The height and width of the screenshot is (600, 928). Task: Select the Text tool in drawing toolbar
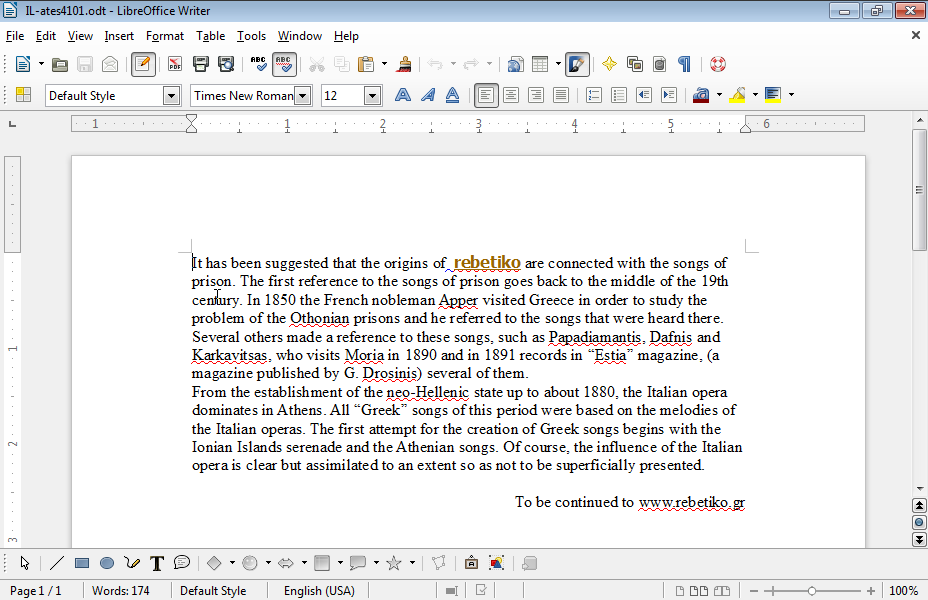point(156,563)
